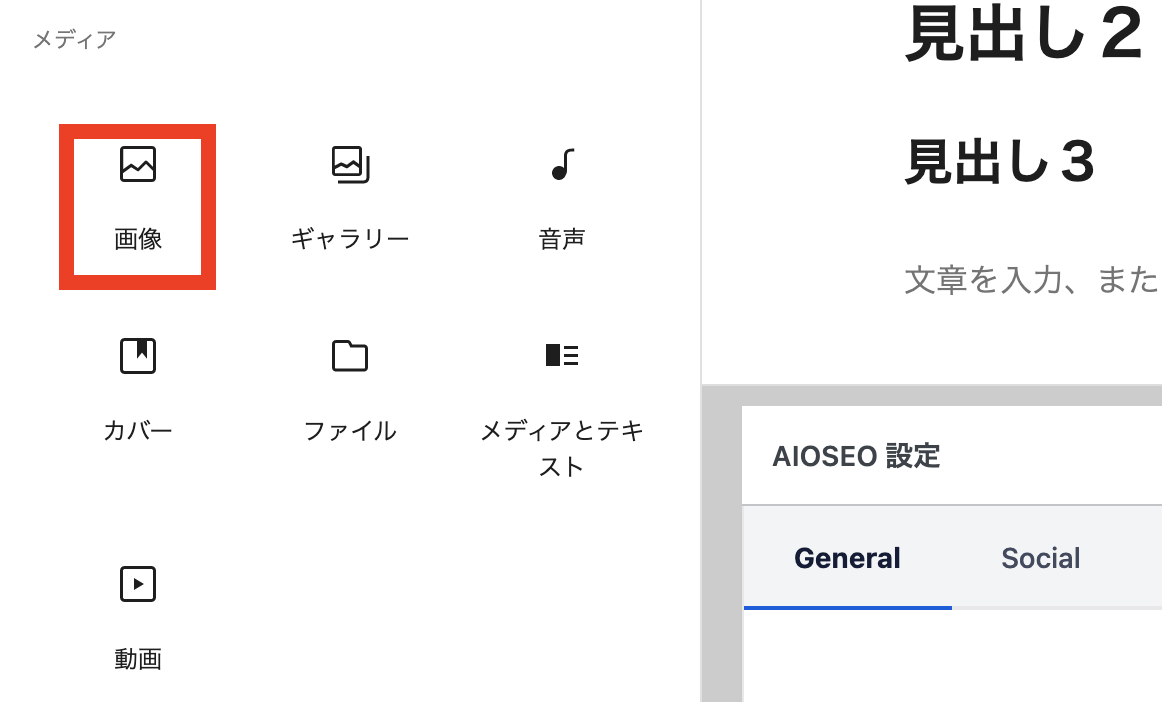This screenshot has width=1162, height=702.
Task: Click the カバー text label
Action: (x=138, y=430)
